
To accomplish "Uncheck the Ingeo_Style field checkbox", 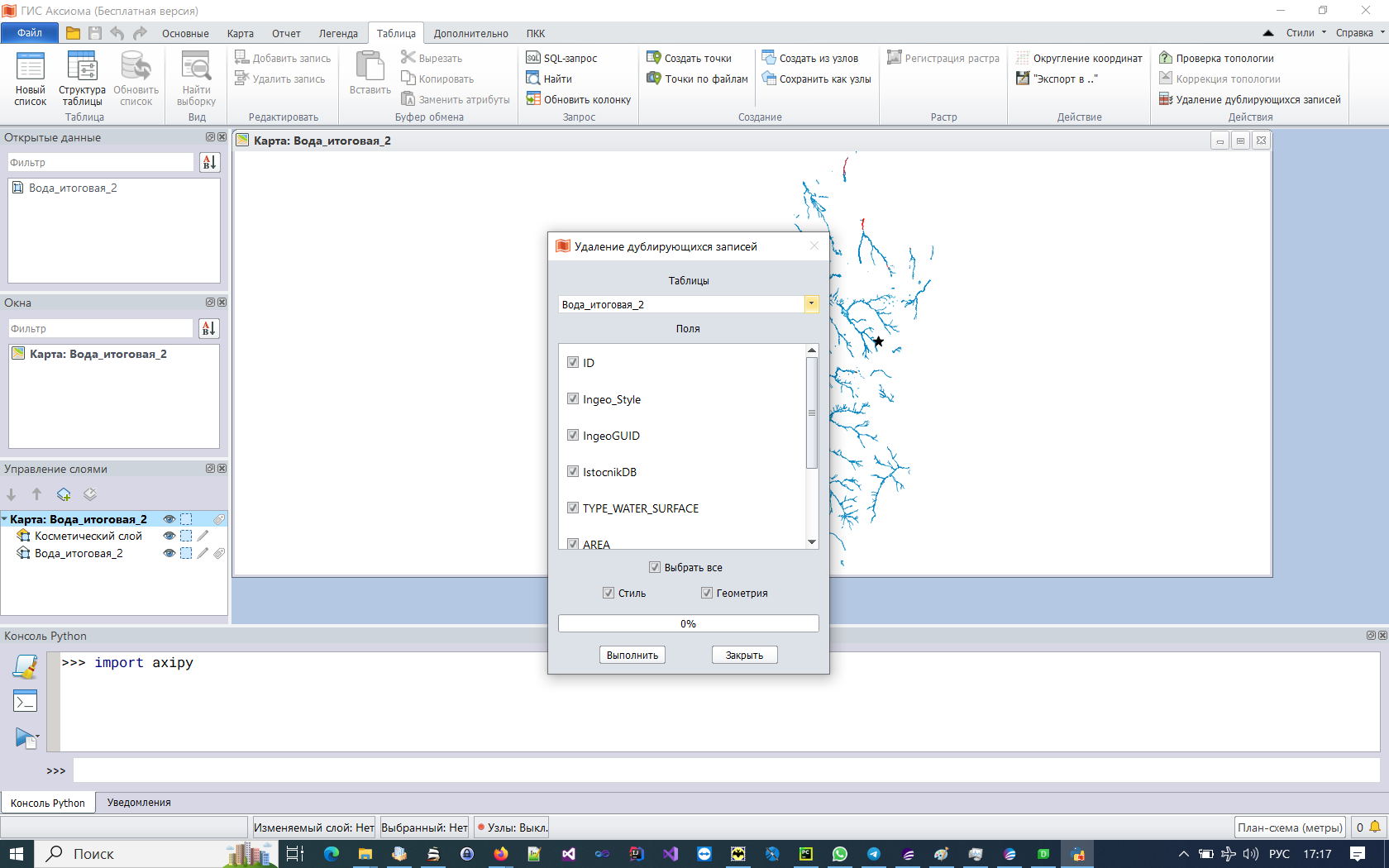I will pos(573,398).
